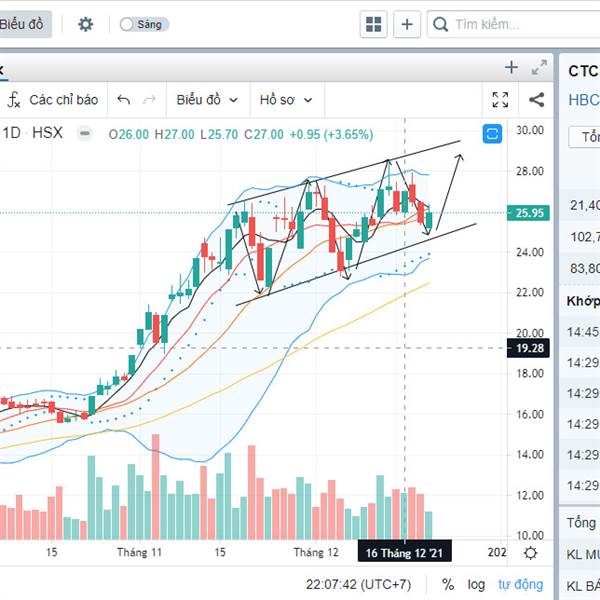600x600 pixels.
Task: Expand the Hồ sơ profile dropdown
Action: [x=286, y=100]
